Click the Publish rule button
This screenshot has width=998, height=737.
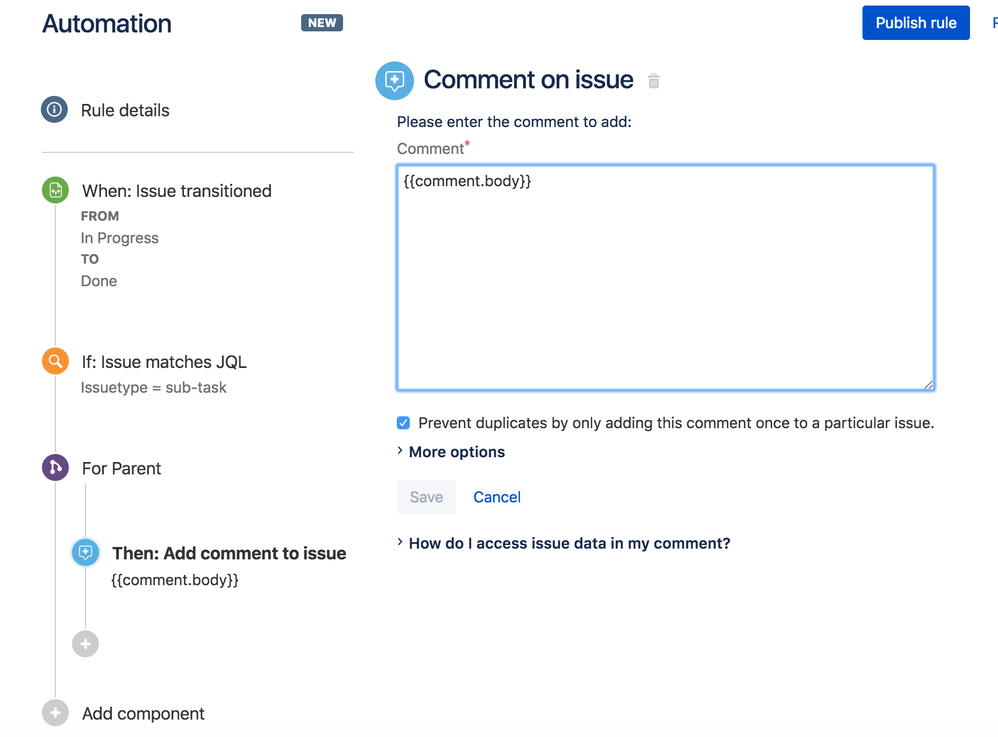[915, 22]
